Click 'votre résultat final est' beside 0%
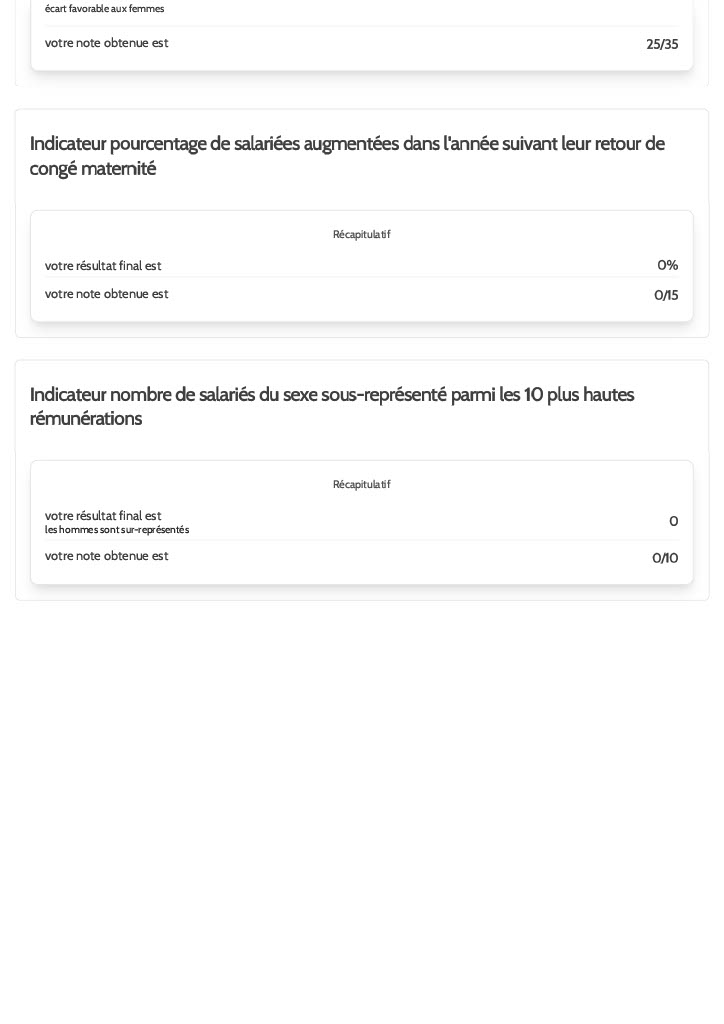 point(103,266)
